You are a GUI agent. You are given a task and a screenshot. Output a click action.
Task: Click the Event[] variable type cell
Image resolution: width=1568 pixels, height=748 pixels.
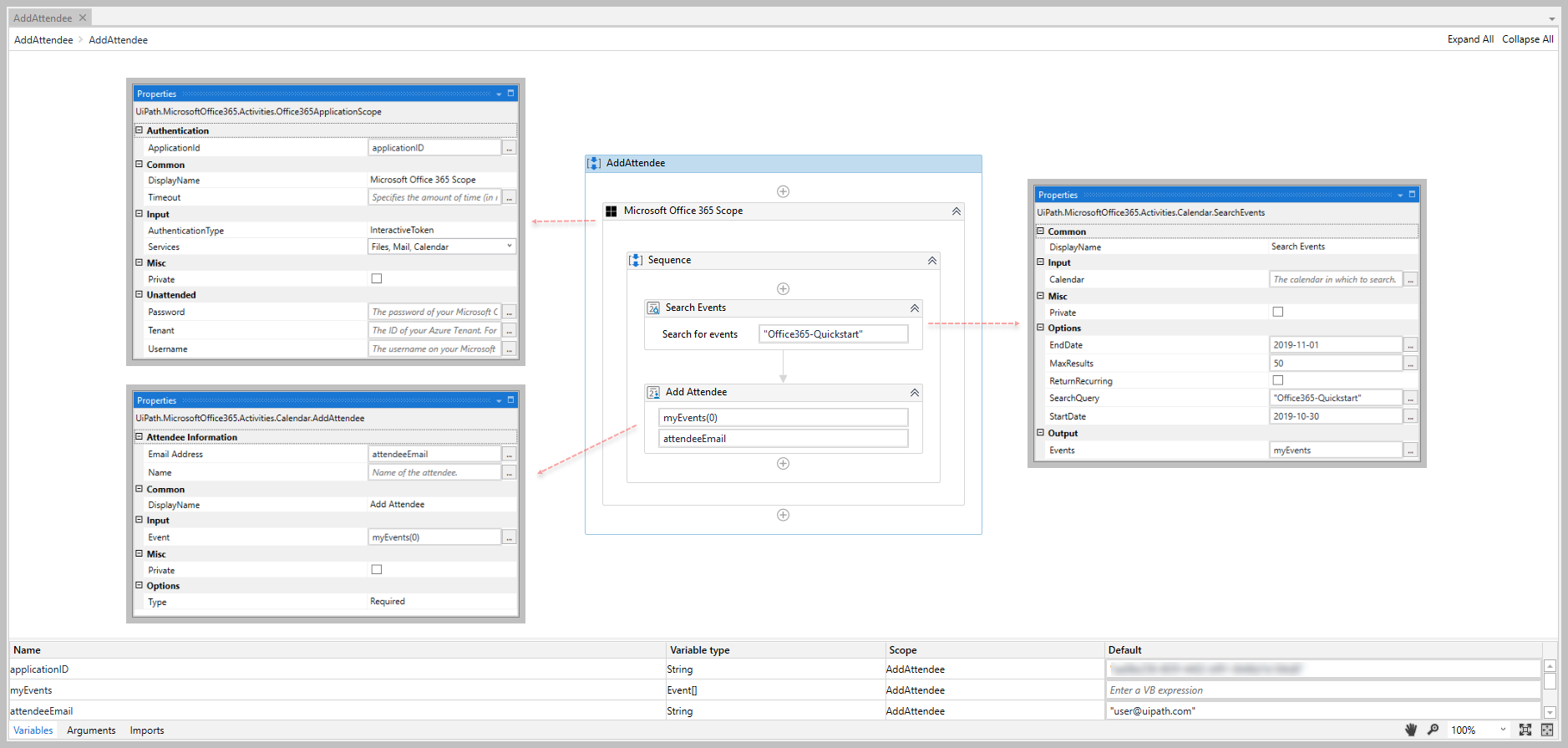click(775, 690)
